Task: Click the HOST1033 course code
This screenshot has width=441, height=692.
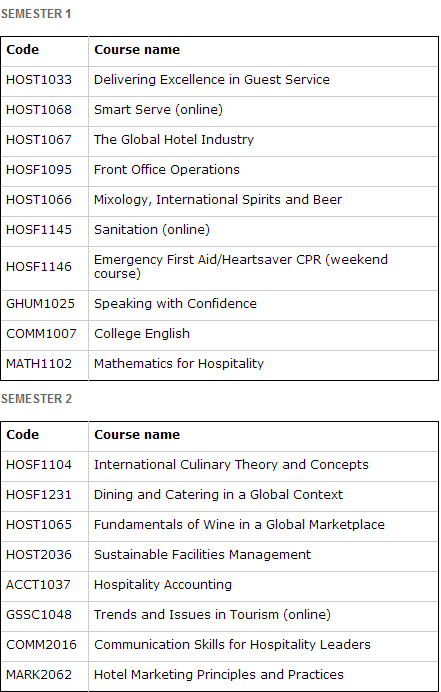Action: click(x=39, y=80)
